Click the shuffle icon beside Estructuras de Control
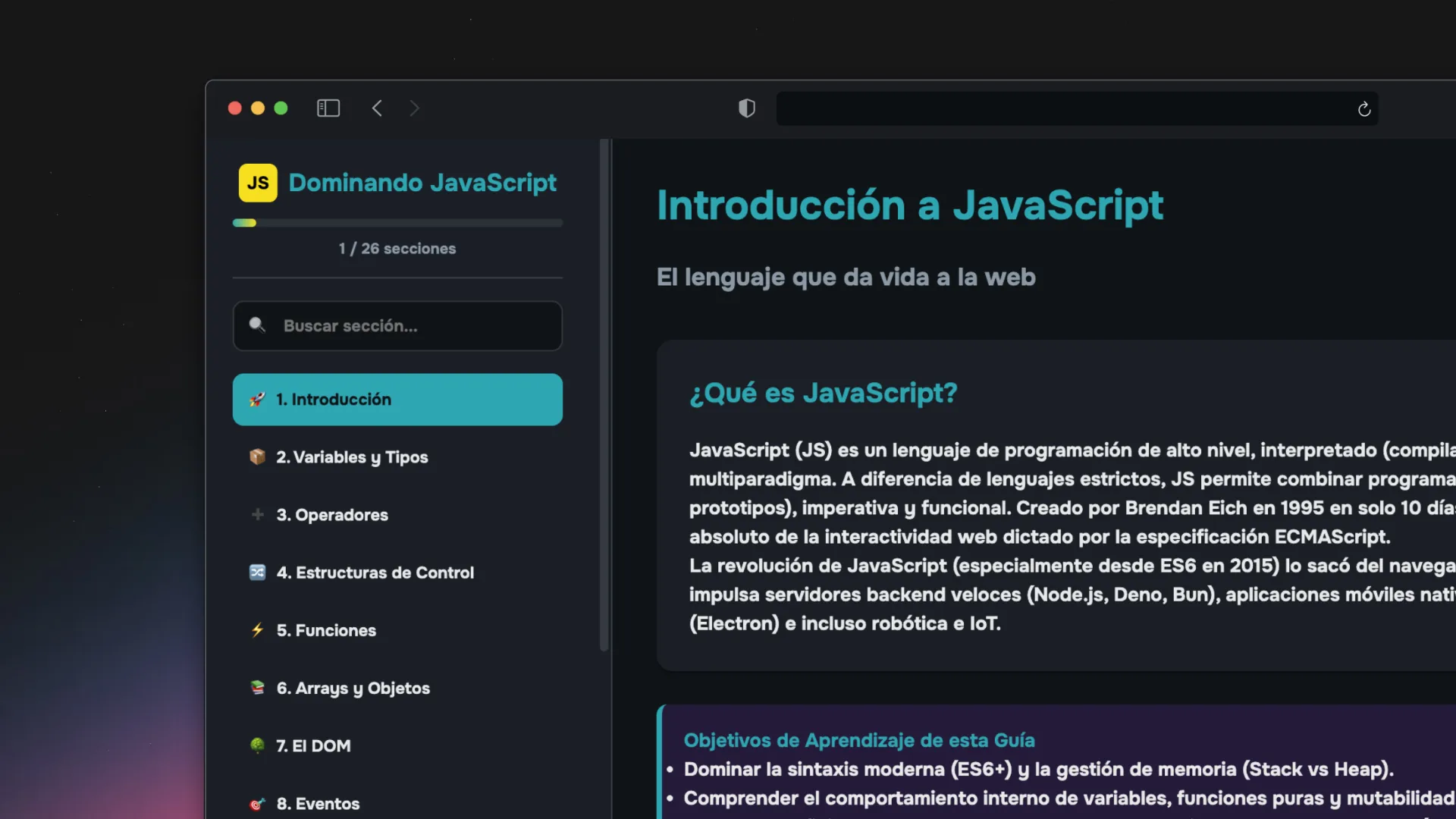This screenshot has height=819, width=1456. (x=258, y=573)
